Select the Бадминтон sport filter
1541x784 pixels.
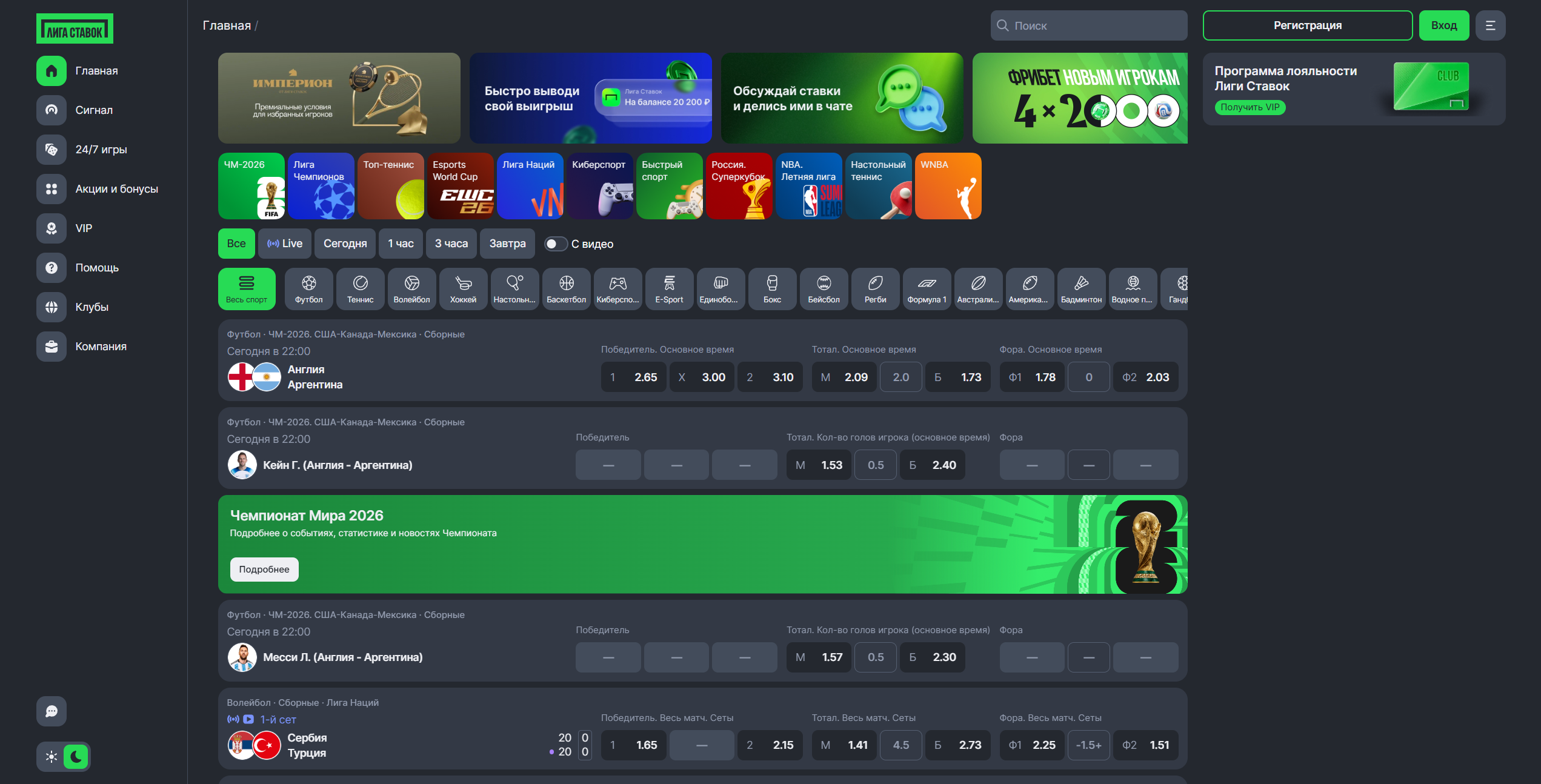coord(1082,289)
